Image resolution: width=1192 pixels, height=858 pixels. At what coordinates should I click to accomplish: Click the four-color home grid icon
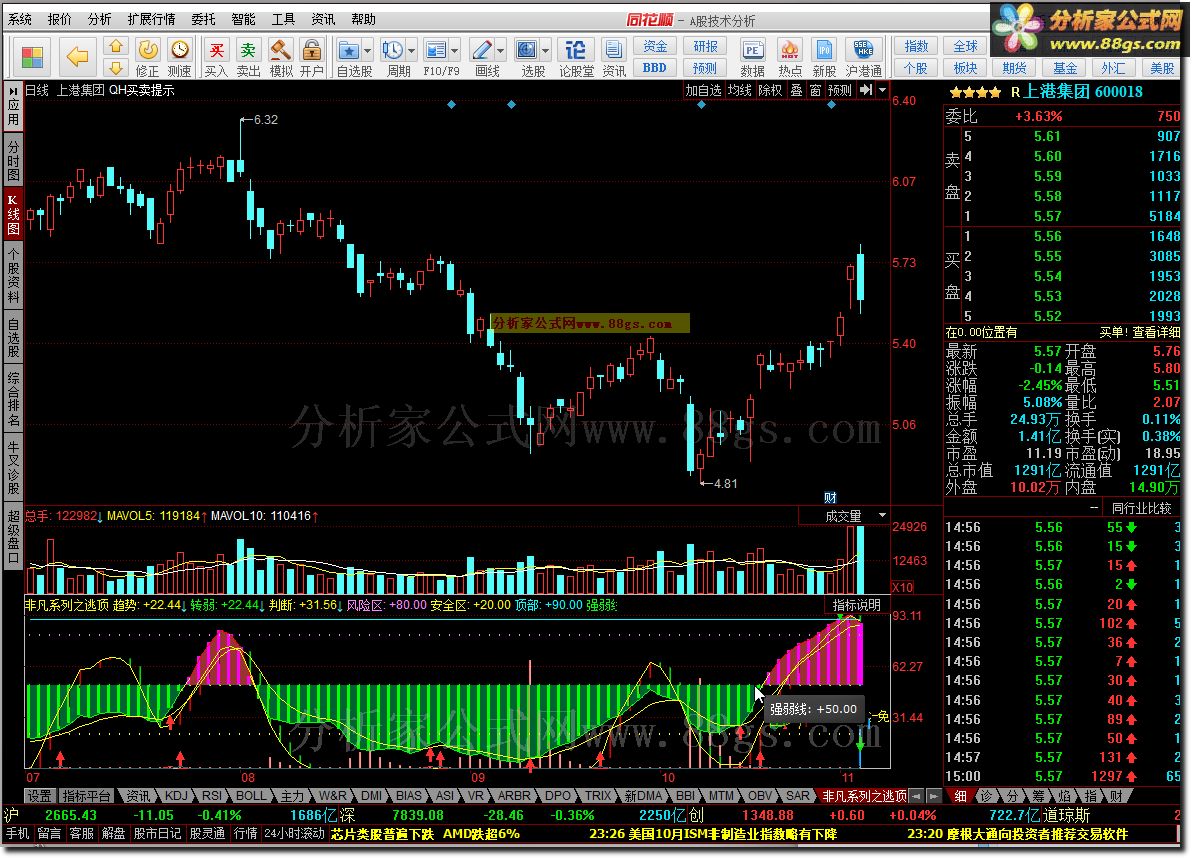tap(33, 57)
